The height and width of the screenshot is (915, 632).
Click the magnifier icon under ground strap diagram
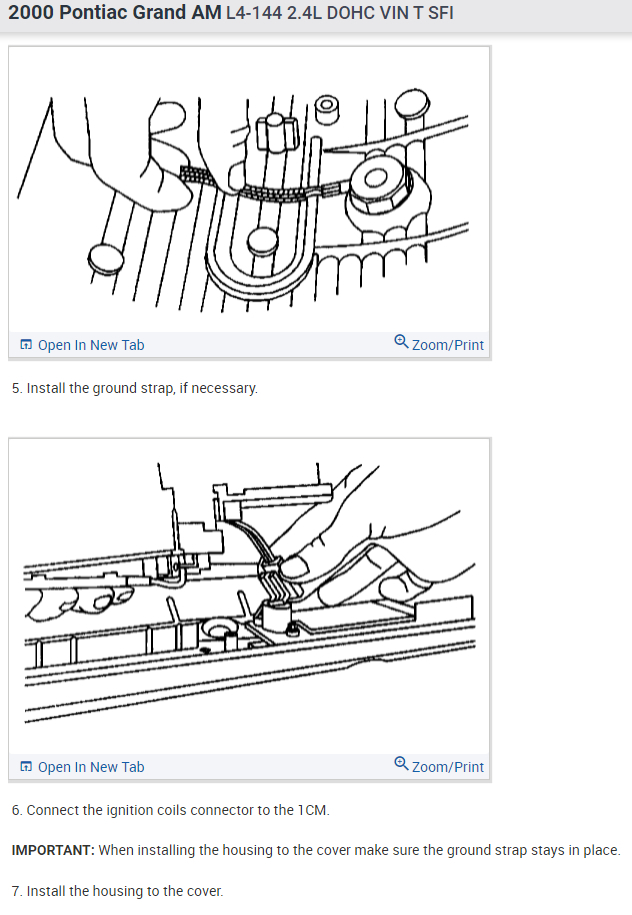coord(401,341)
